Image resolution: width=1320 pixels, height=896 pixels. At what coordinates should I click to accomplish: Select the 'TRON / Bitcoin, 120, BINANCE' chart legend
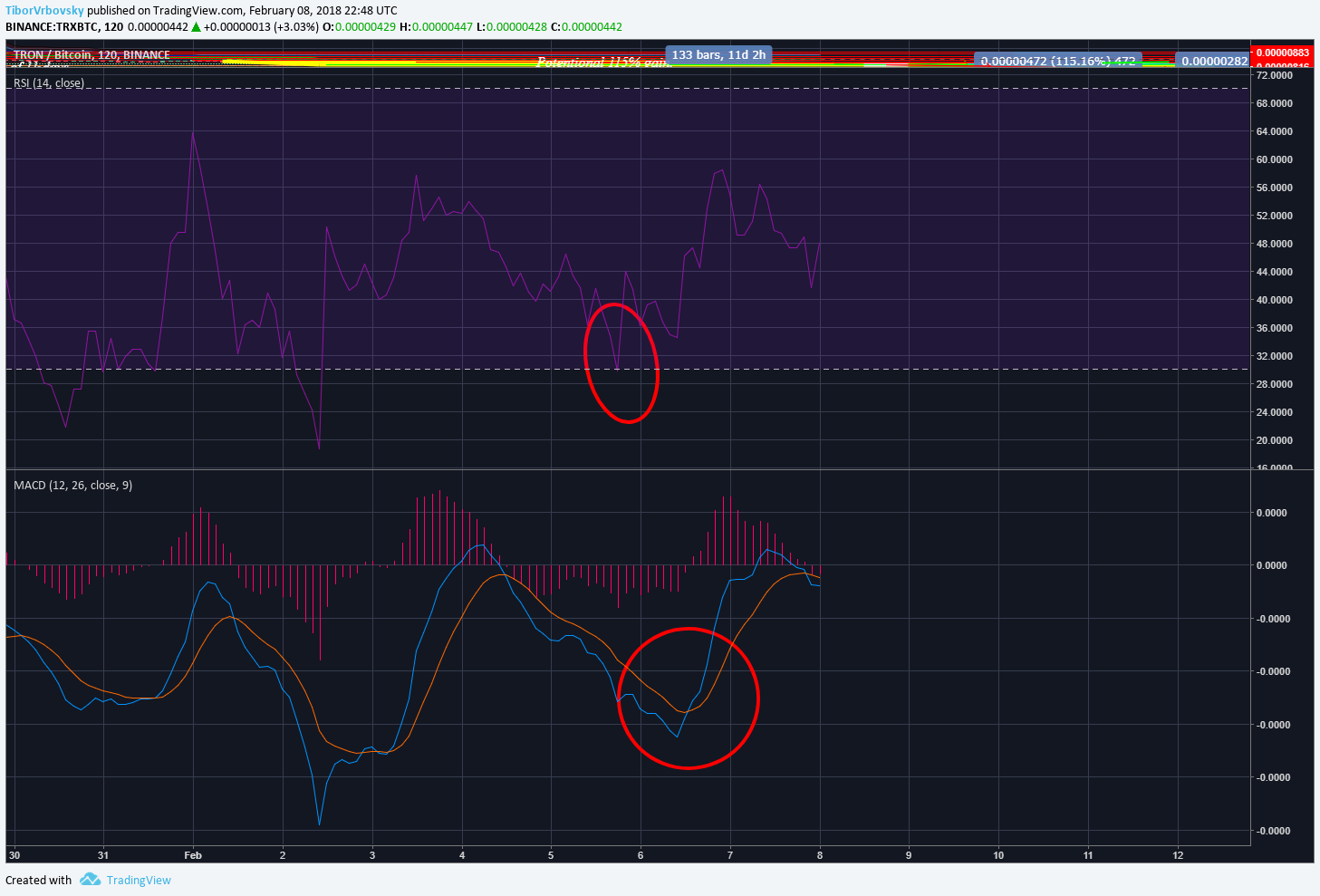(x=92, y=55)
